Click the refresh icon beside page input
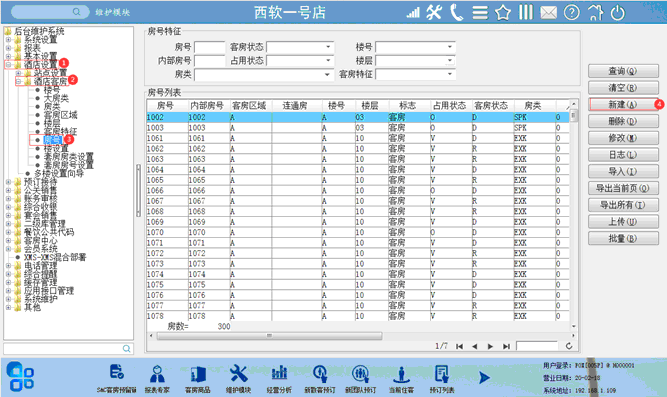Image resolution: width=667 pixels, height=397 pixels. pyautogui.click(x=569, y=346)
